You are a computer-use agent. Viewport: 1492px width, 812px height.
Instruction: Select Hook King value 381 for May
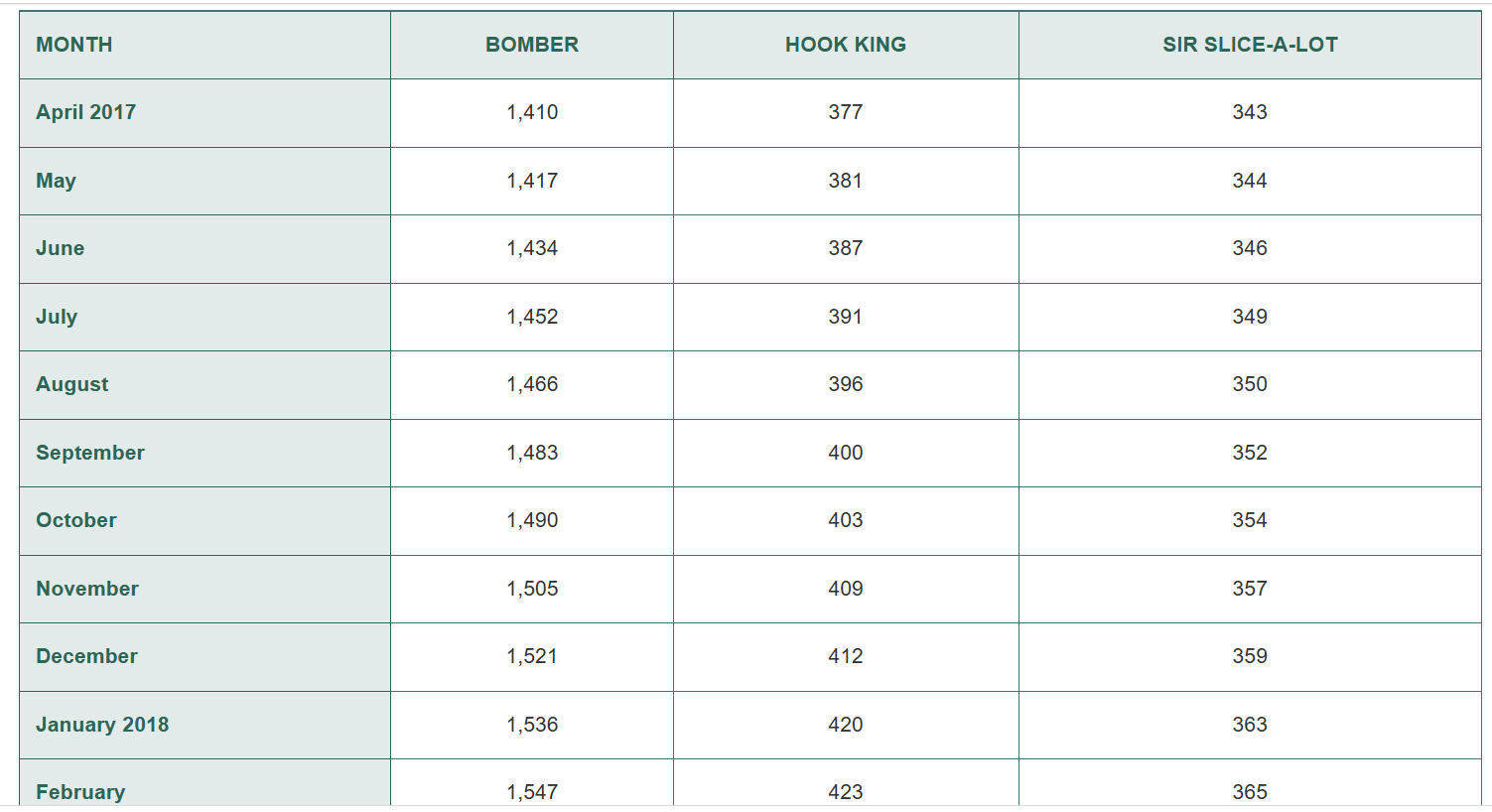[846, 181]
